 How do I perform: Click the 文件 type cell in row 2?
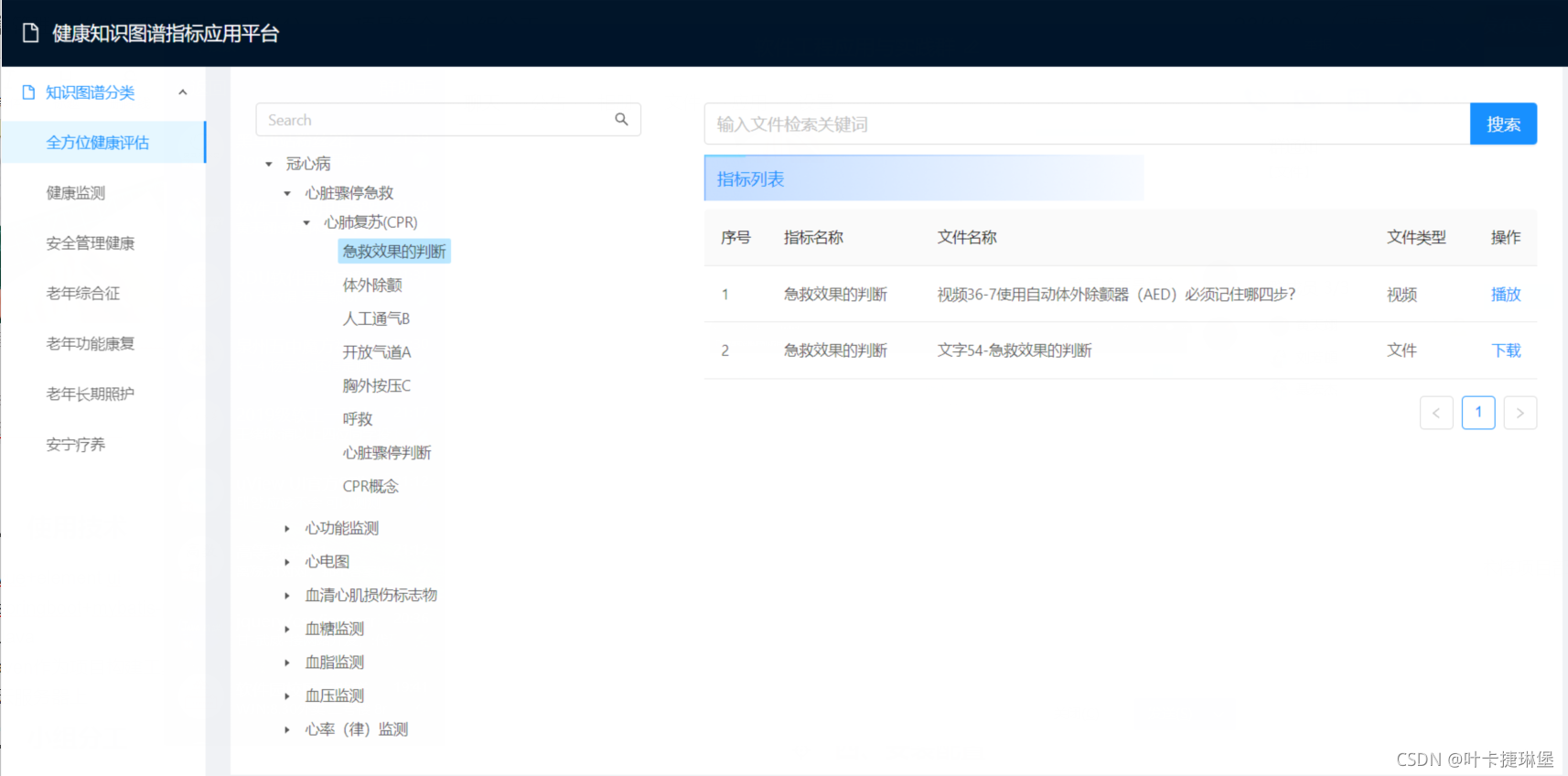coord(1402,350)
